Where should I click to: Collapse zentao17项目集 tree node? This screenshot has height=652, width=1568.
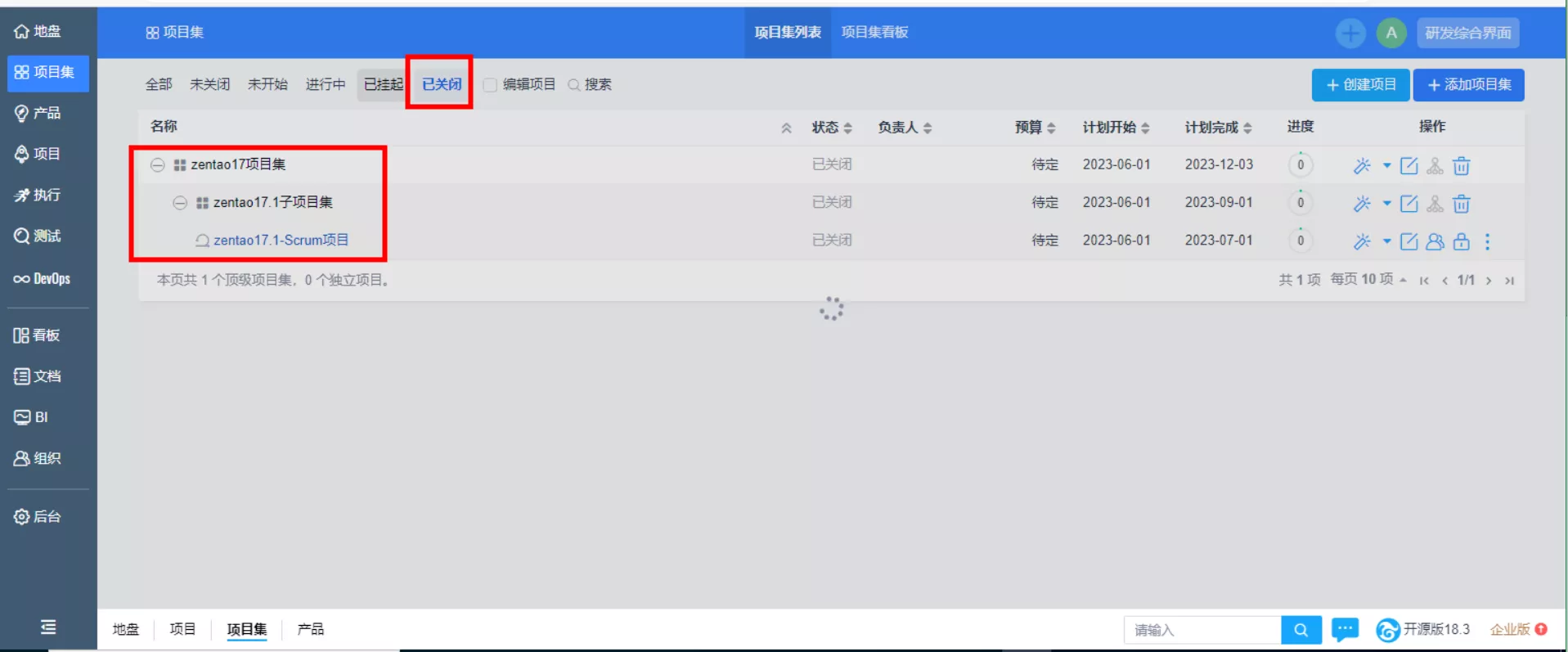157,165
